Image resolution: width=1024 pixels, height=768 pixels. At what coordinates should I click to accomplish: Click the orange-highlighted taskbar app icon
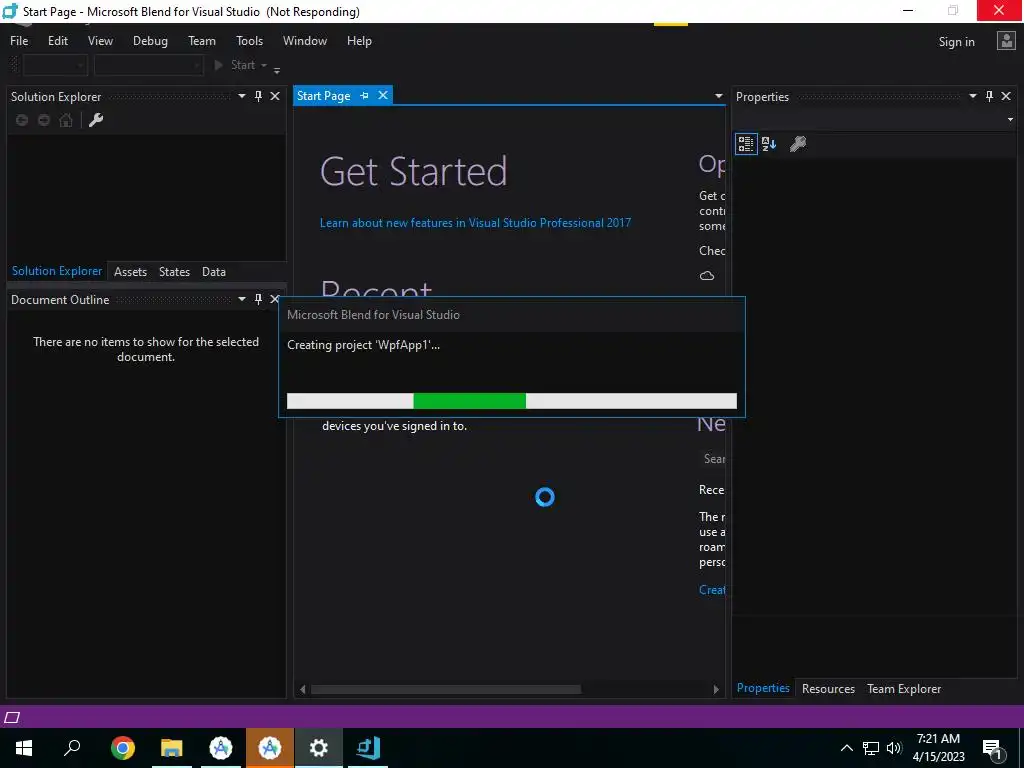point(270,748)
